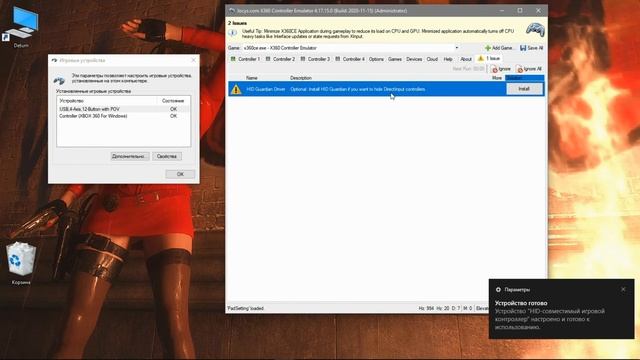Image resolution: width=640 pixels, height=360 pixels.
Task: Click the info icon beside Useful Tip
Action: click(233, 33)
